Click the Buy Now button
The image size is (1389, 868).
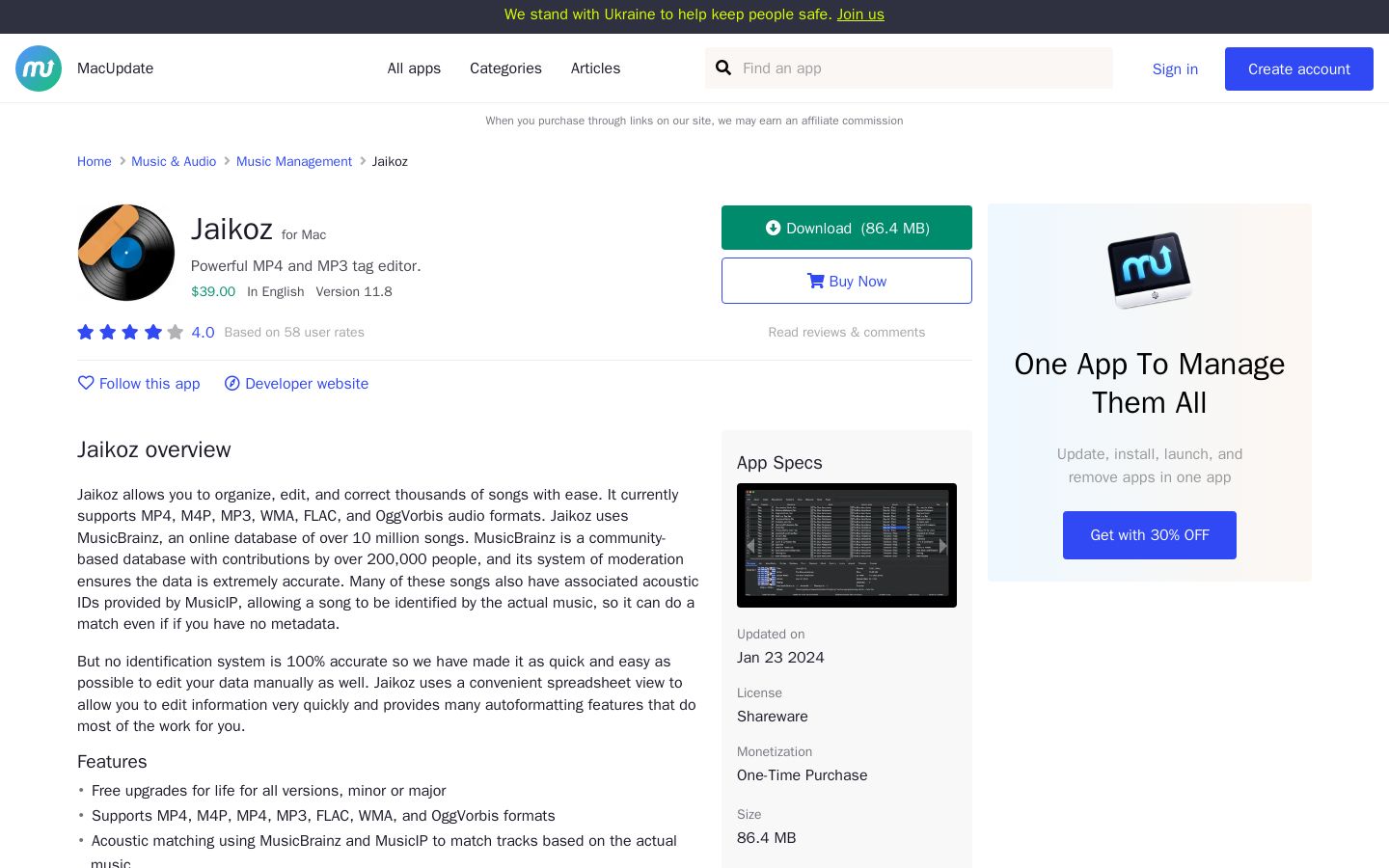pyautogui.click(x=847, y=281)
